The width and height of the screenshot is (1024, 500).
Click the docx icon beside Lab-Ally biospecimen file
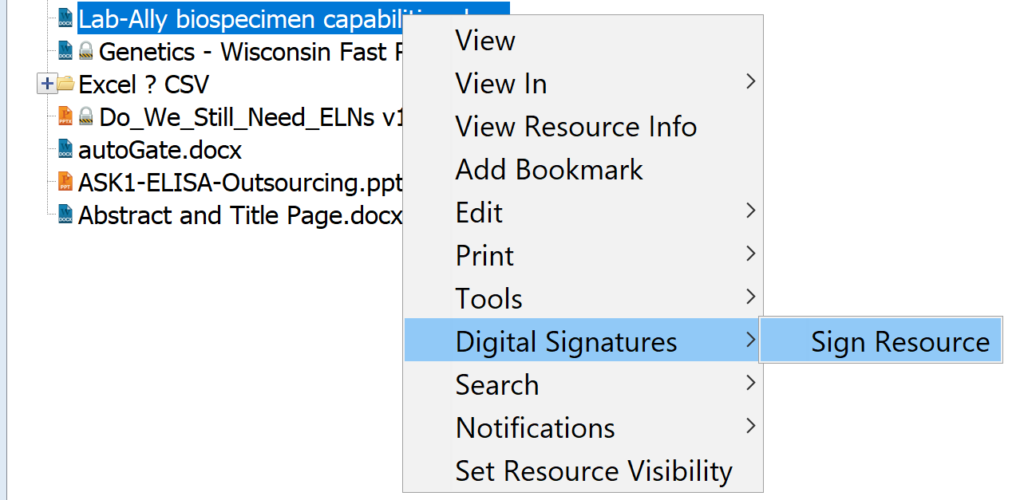pos(66,17)
